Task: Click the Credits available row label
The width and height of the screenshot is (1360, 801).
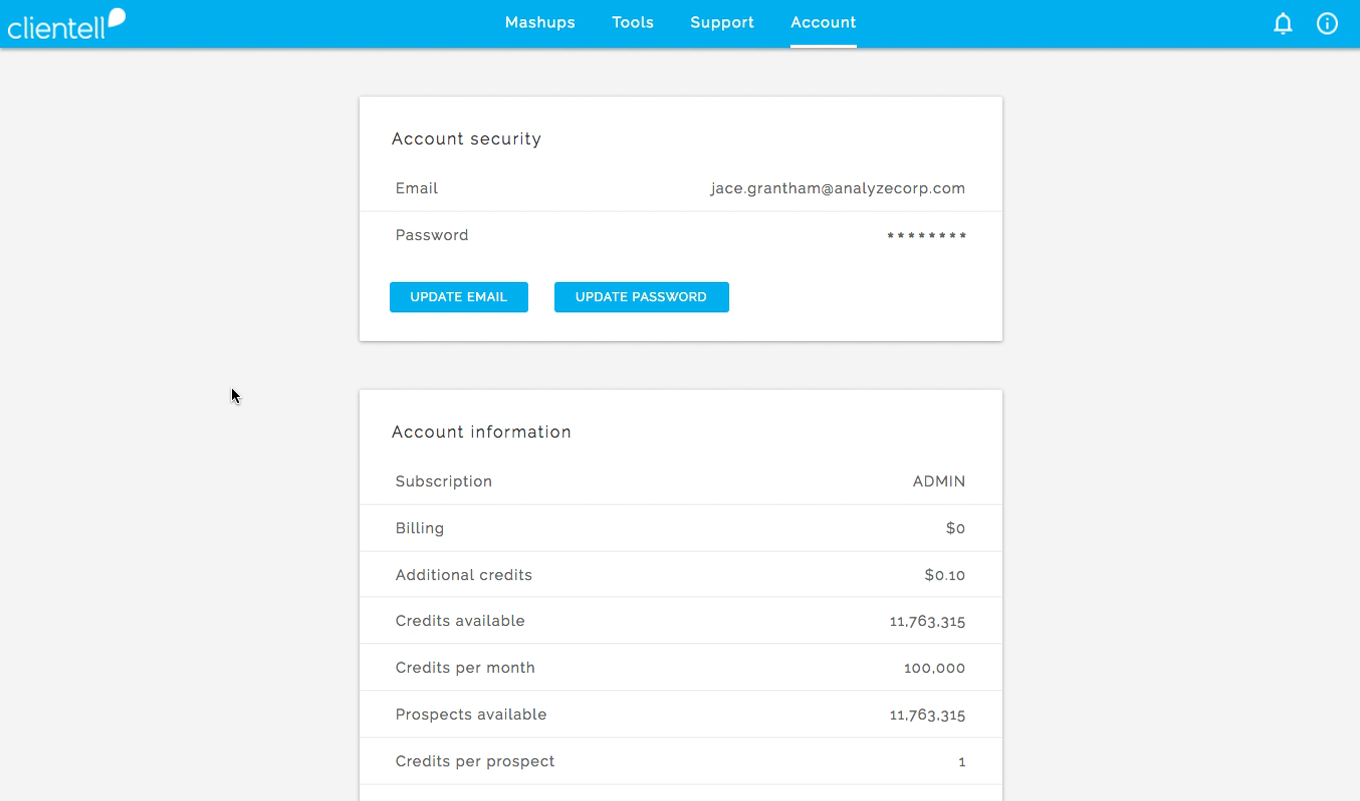Action: coord(460,621)
